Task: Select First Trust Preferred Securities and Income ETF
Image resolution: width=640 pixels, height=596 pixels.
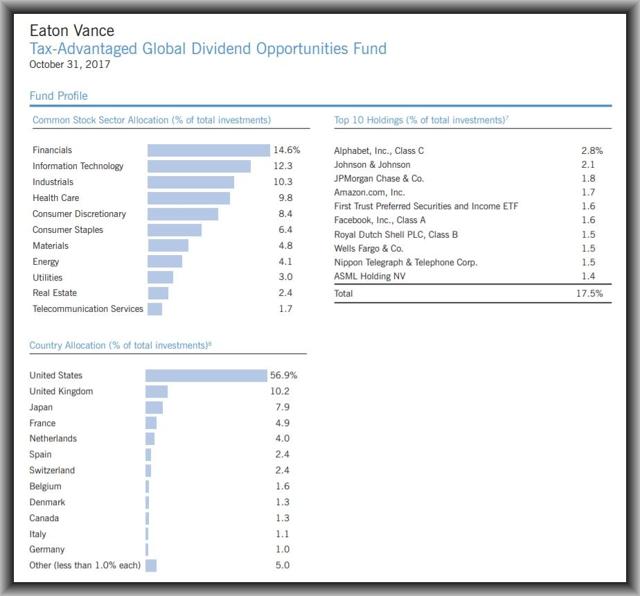Action: (426, 207)
